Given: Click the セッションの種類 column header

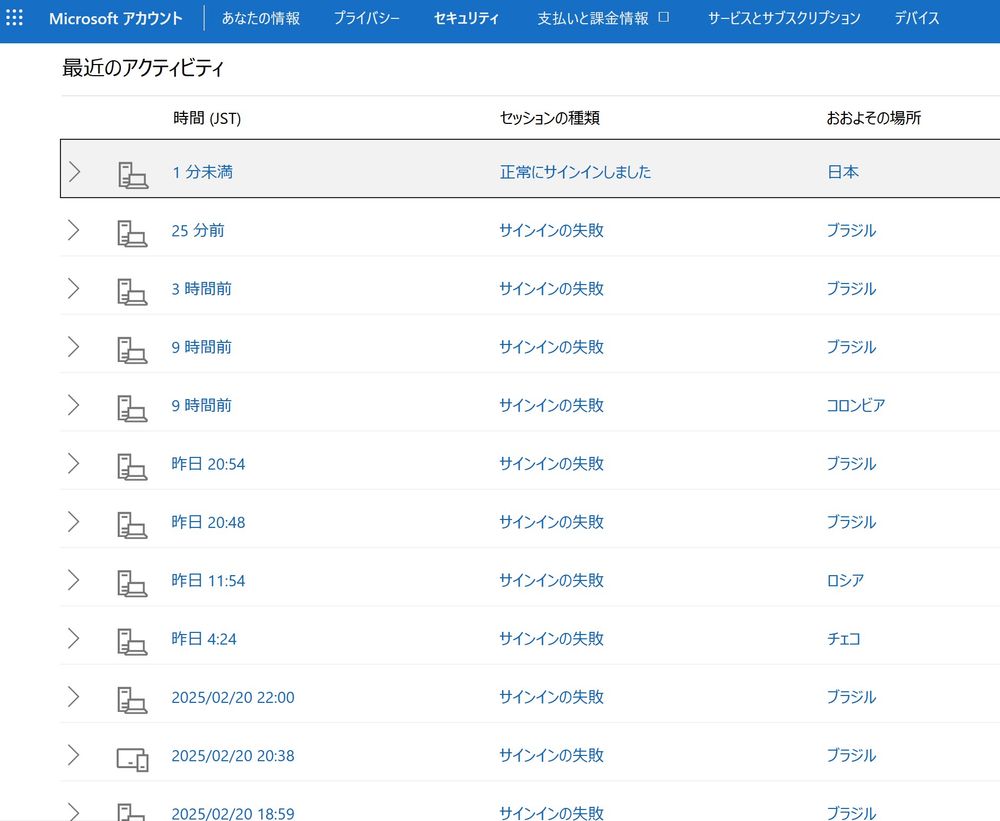Looking at the screenshot, I should pos(549,118).
